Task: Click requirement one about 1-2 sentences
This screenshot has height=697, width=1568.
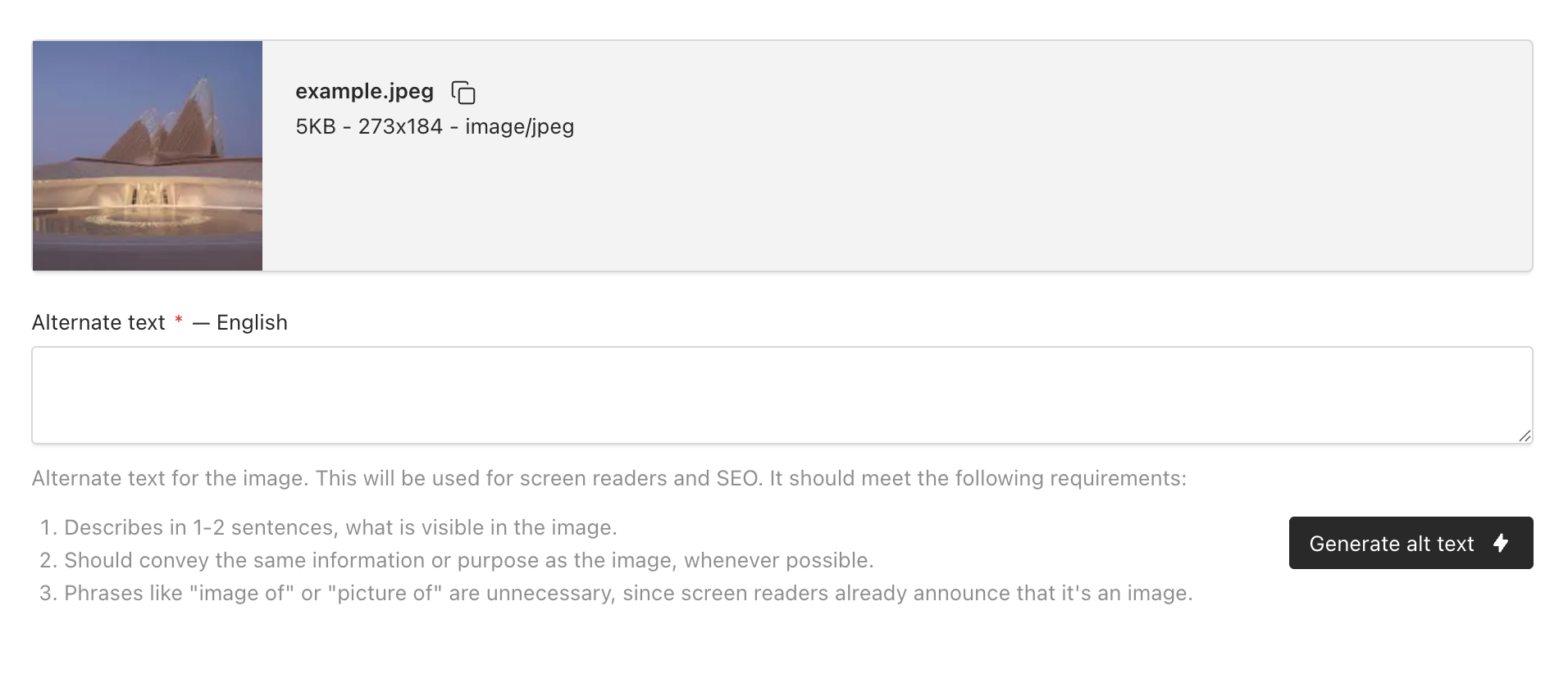Action: [340, 527]
